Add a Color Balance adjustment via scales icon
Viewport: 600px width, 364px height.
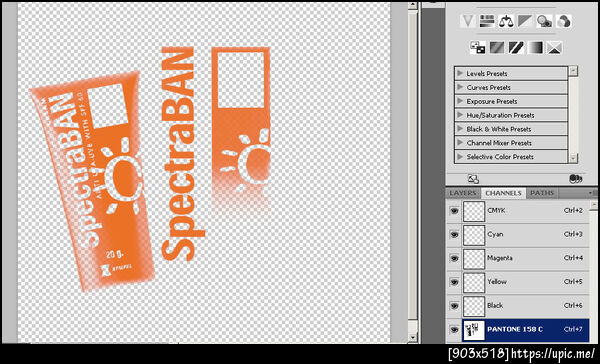tap(506, 21)
